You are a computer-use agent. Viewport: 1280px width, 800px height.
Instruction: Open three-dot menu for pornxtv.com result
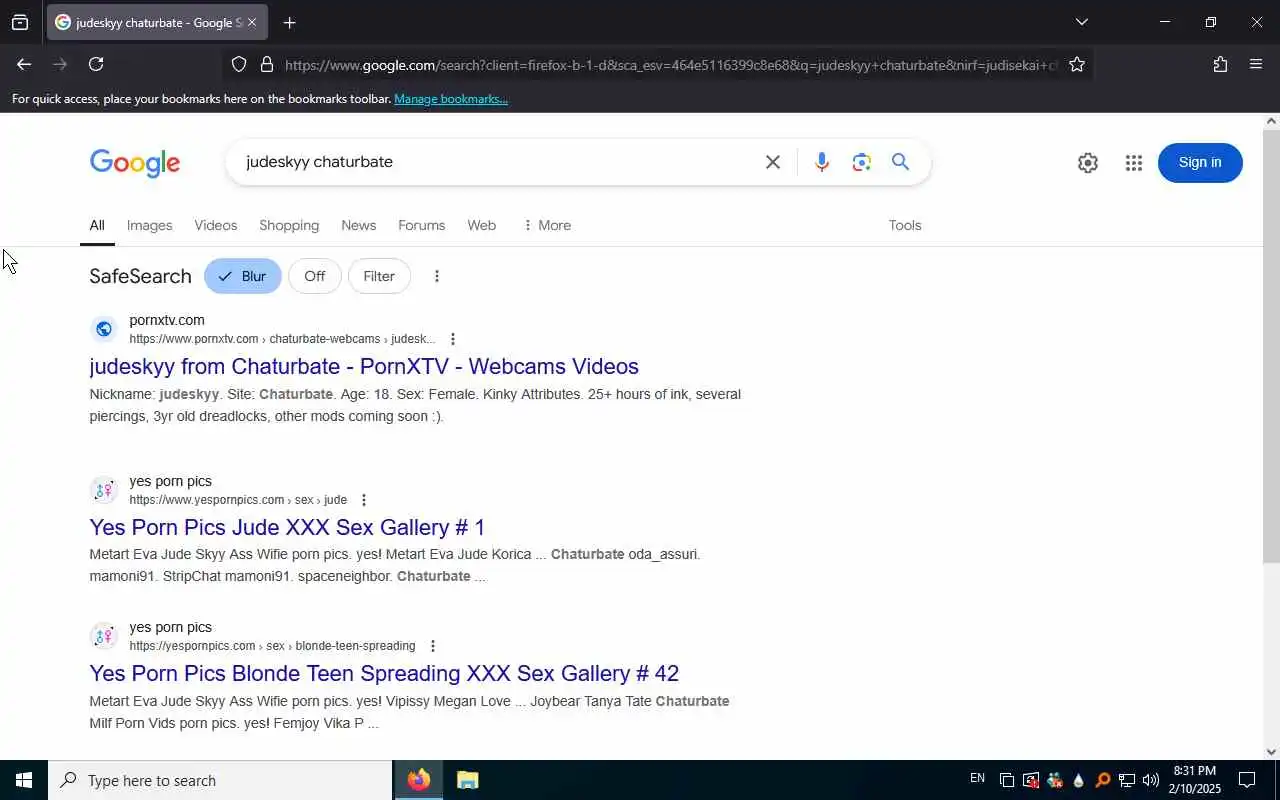point(453,339)
